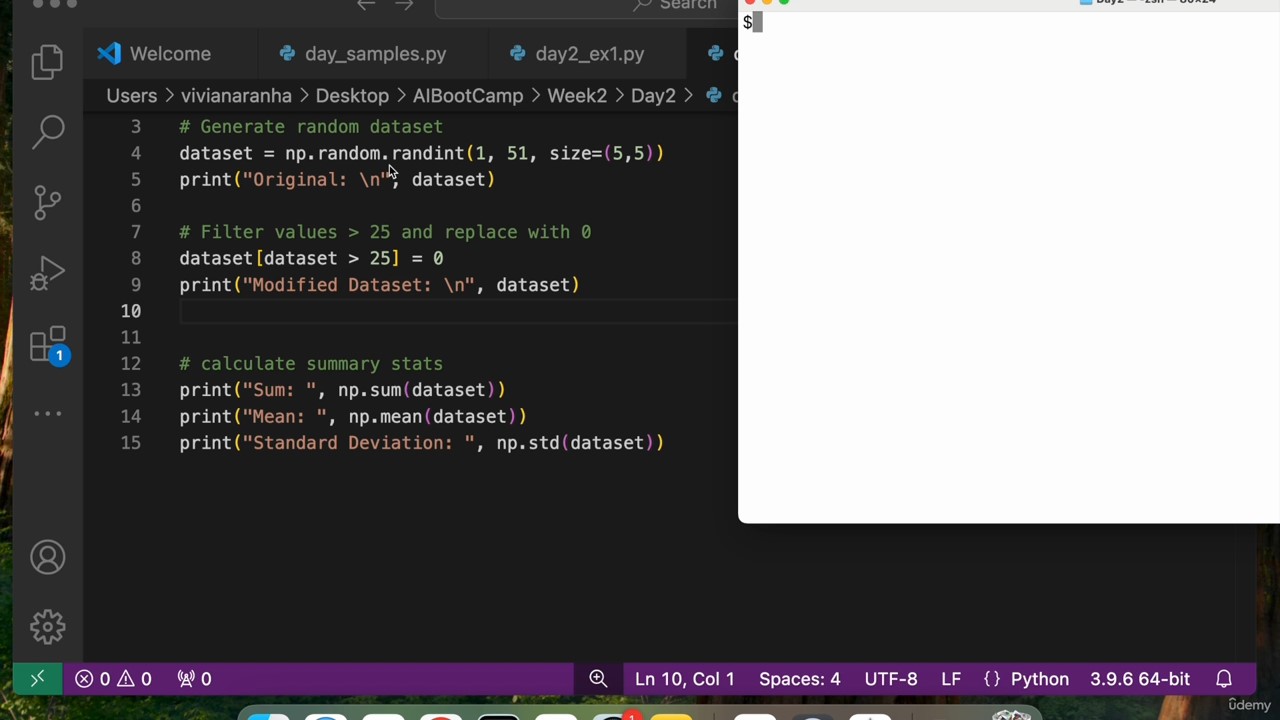This screenshot has height=720, width=1280.
Task: Click line 15 Standard Deviation print statement
Action: coord(421,443)
